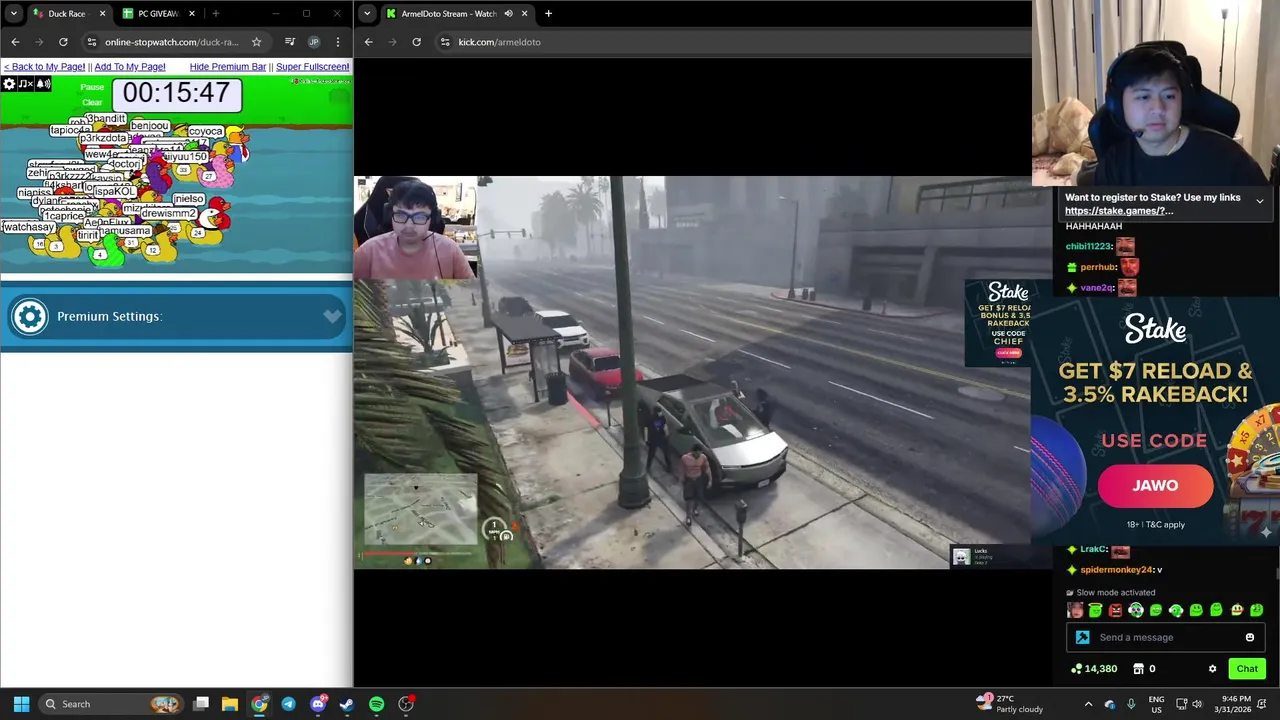Bookmark the online-stopwatch page star
The image size is (1280, 720).
pos(256,42)
